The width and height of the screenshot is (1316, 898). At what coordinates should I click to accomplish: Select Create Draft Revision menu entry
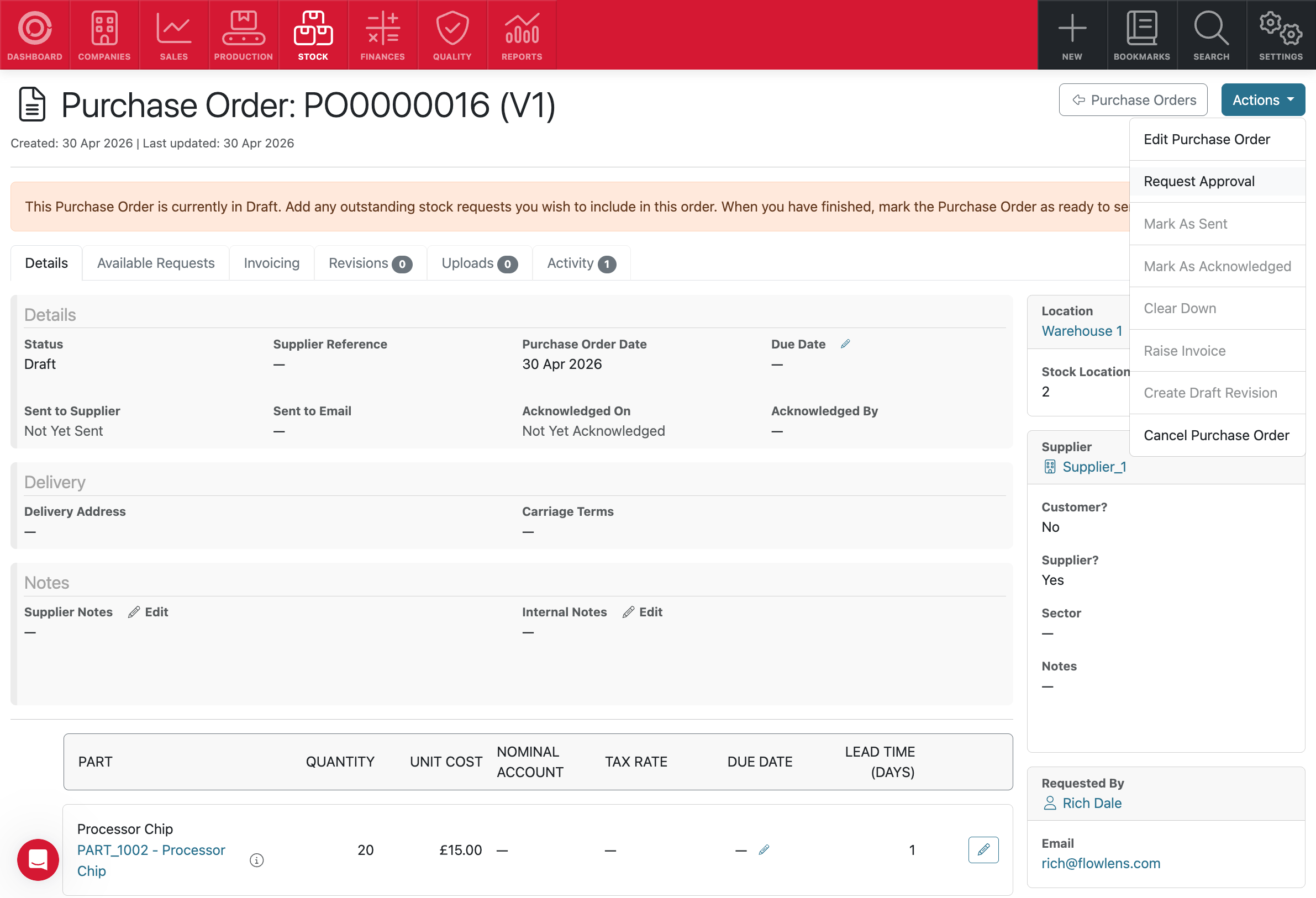pos(1217,392)
